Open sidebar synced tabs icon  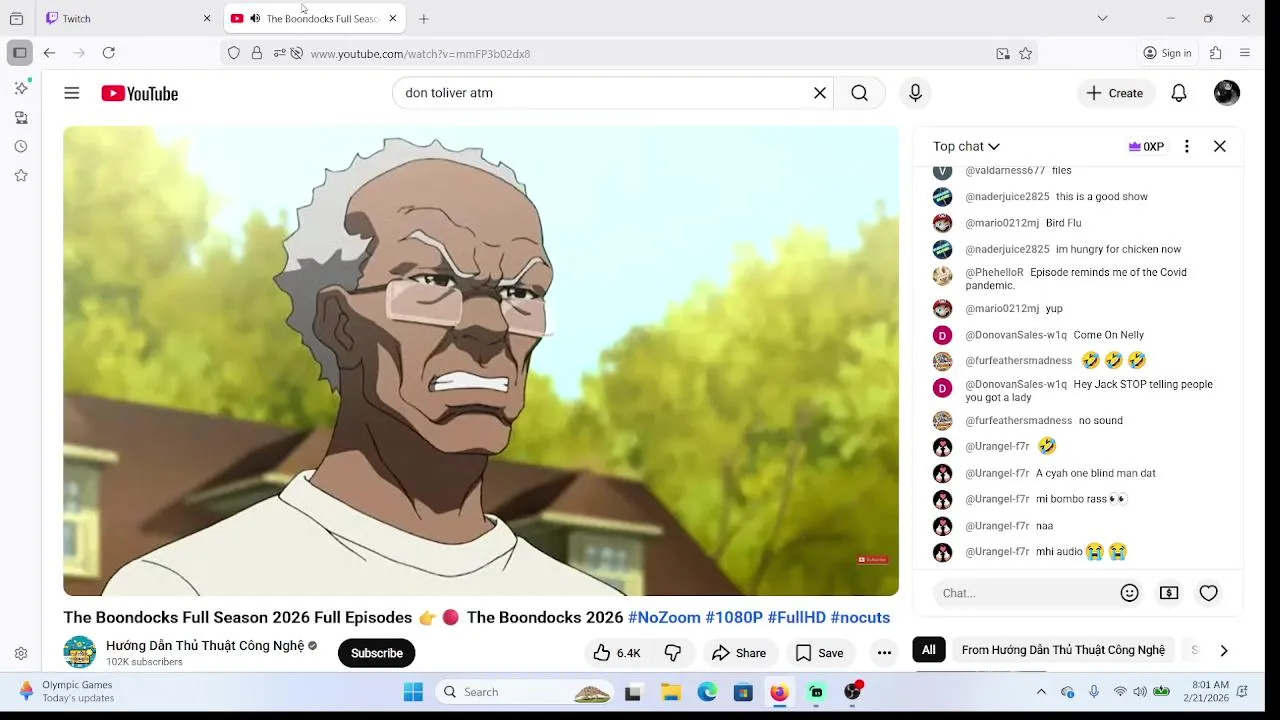click(x=21, y=117)
